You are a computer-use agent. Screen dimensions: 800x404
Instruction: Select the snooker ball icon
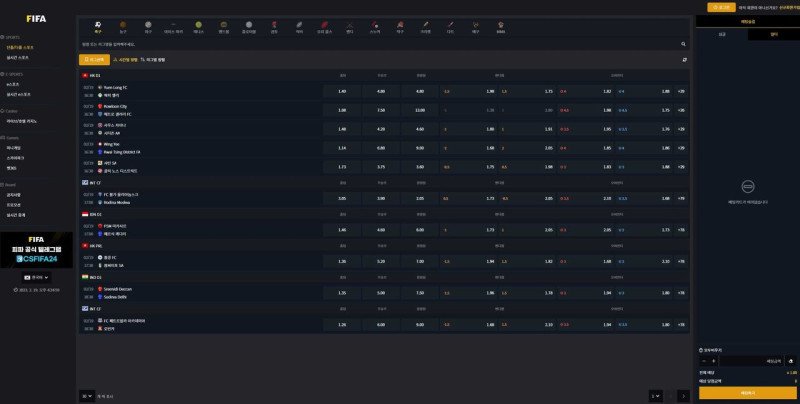click(375, 24)
